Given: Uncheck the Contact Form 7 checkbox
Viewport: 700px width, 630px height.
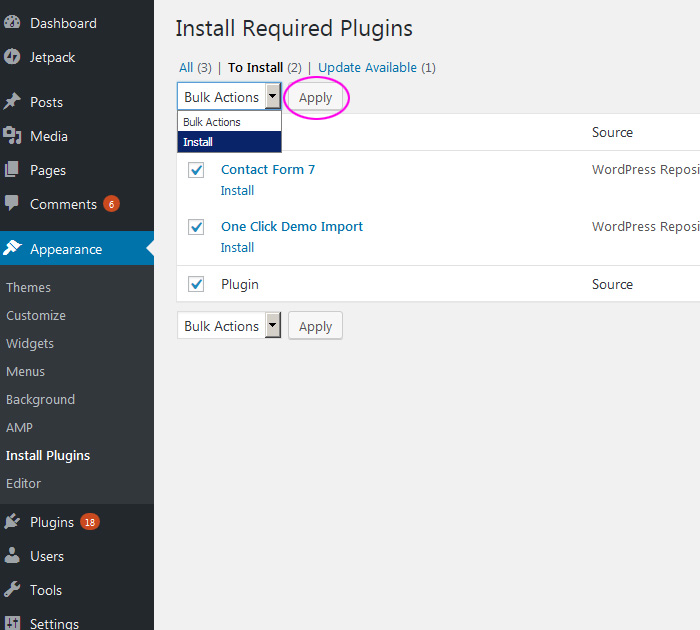Looking at the screenshot, I should pos(196,170).
